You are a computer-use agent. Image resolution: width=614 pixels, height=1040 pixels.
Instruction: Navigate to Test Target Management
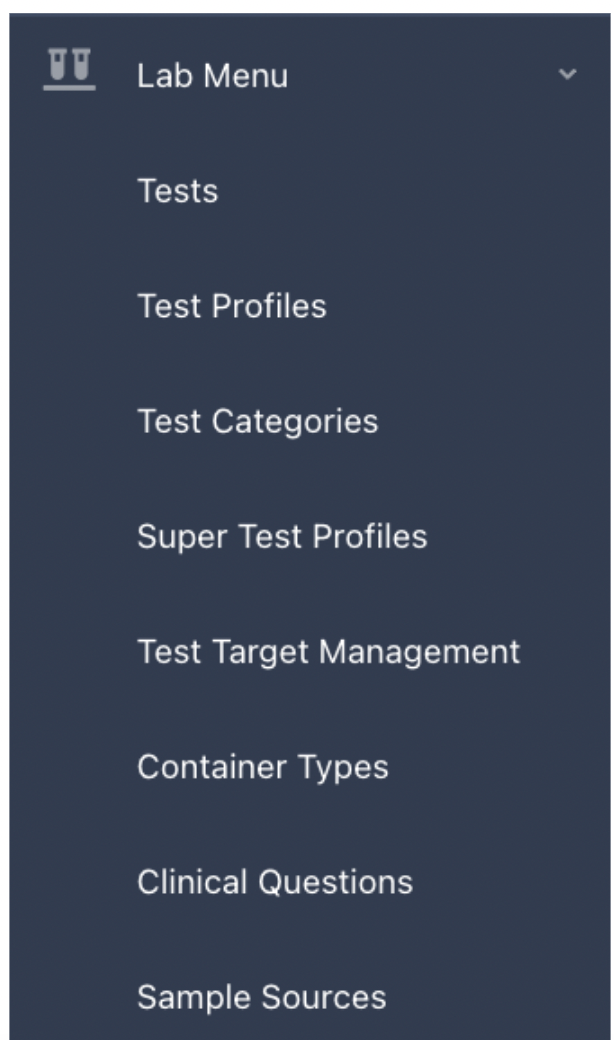[329, 653]
